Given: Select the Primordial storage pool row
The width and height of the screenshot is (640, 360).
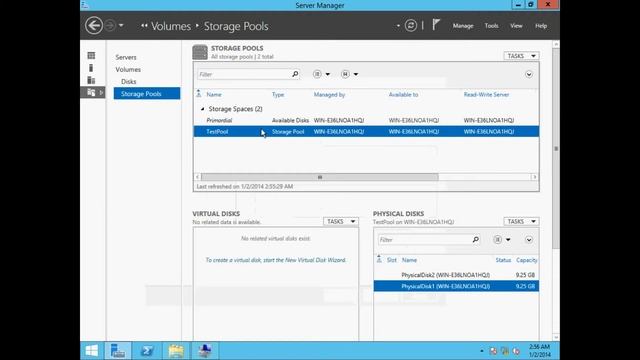Looking at the screenshot, I should pyautogui.click(x=366, y=120).
